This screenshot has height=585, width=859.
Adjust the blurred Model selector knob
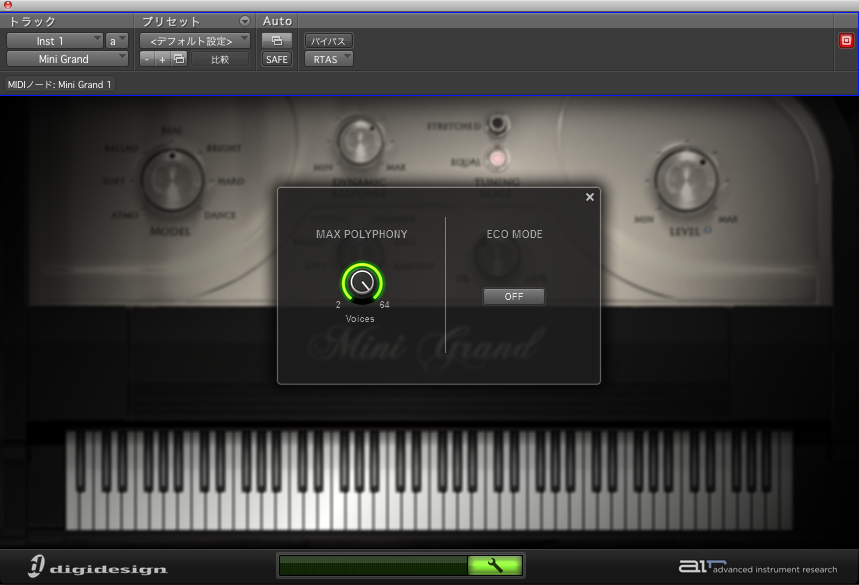(172, 180)
